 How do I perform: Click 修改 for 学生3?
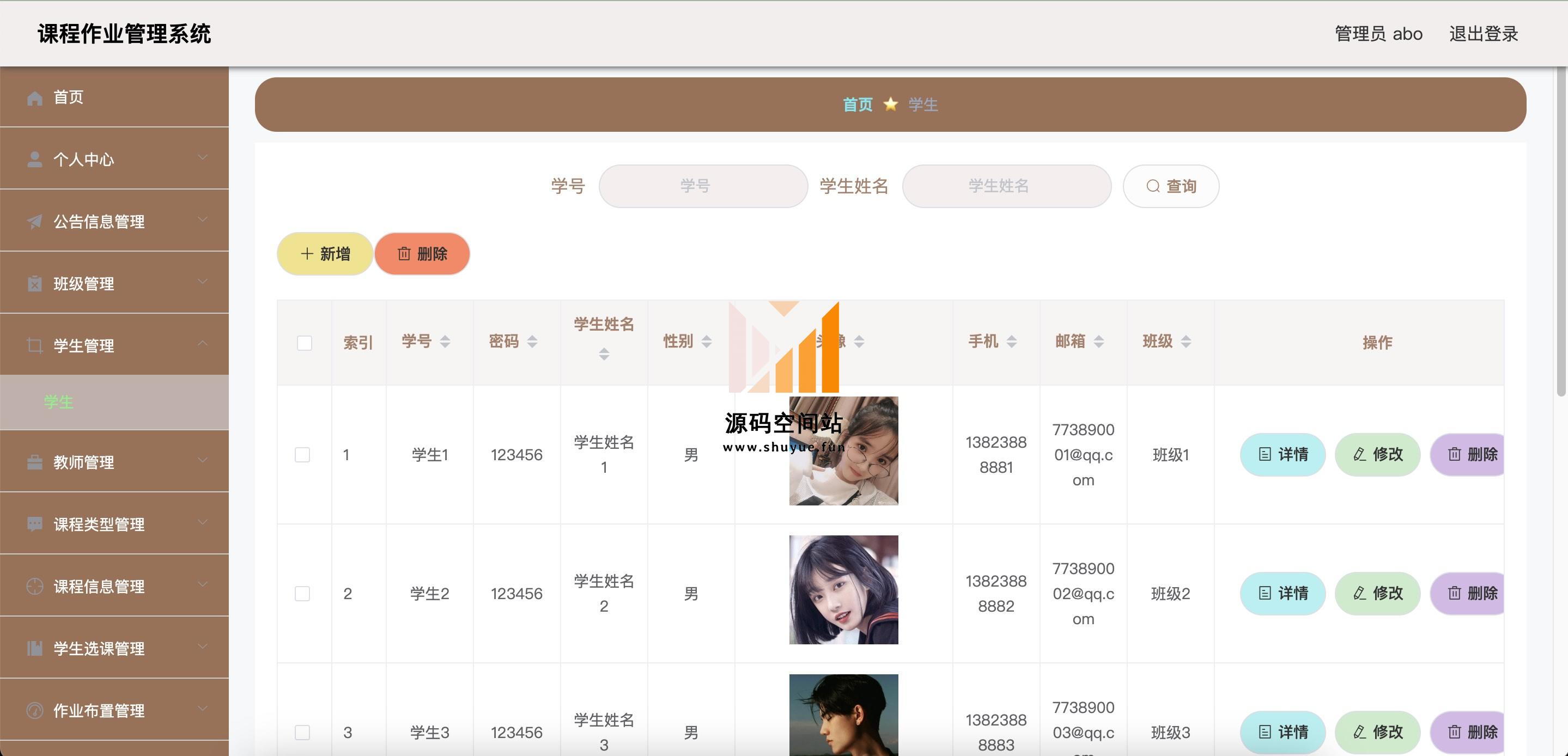point(1377,732)
